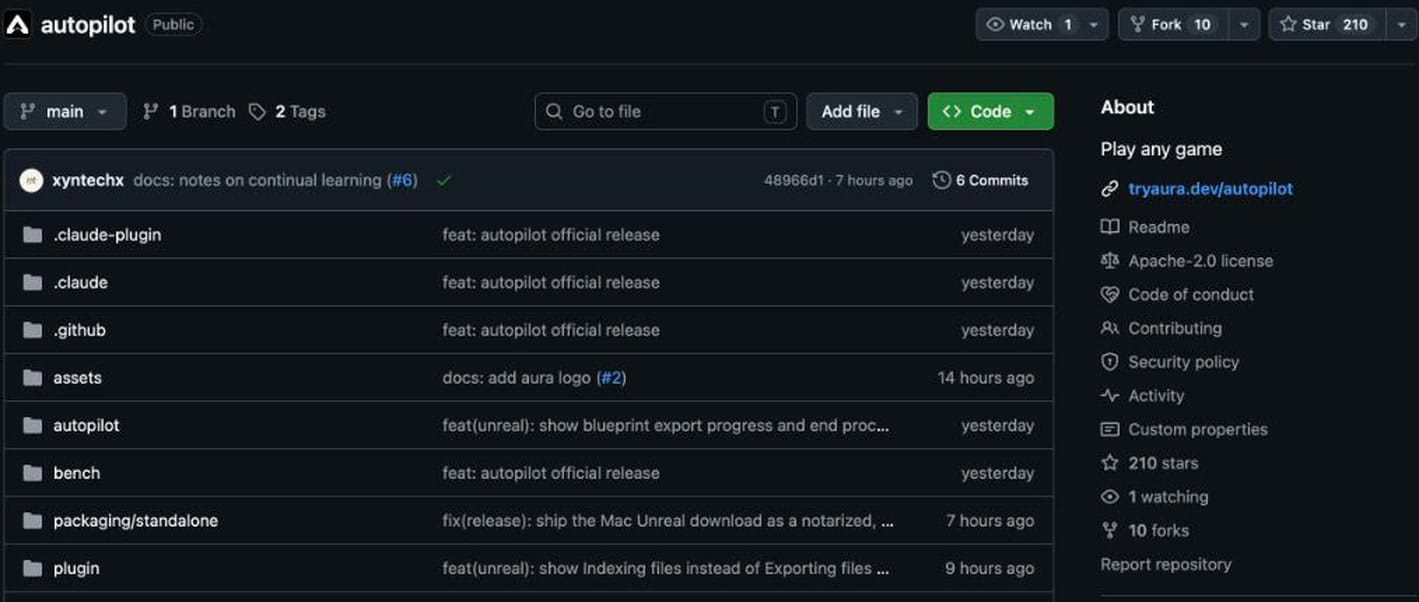Open pull request #6 link
This screenshot has width=1419, height=602.
(x=402, y=180)
